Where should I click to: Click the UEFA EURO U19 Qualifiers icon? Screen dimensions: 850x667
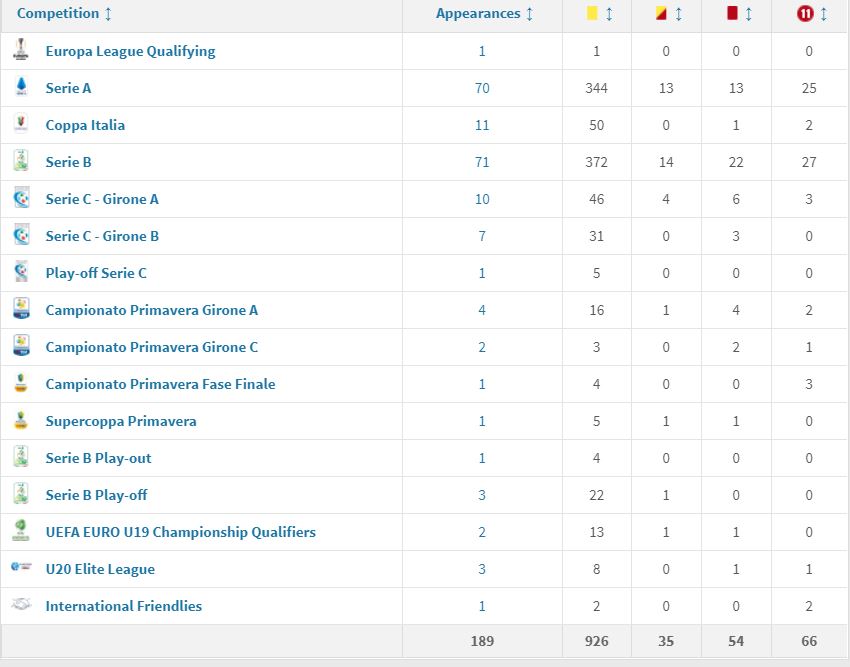(21, 531)
